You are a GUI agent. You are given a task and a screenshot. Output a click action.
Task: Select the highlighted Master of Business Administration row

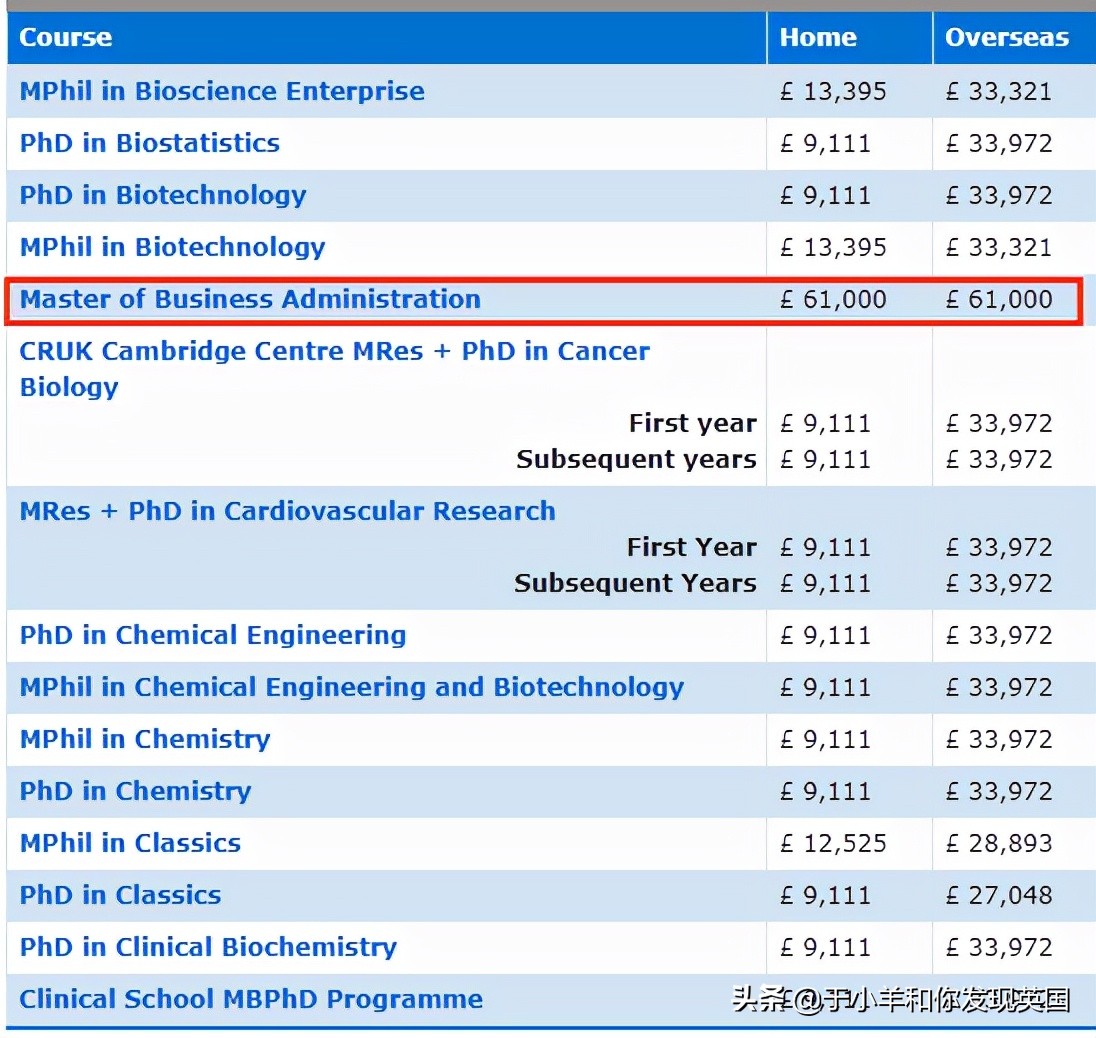[249, 299]
